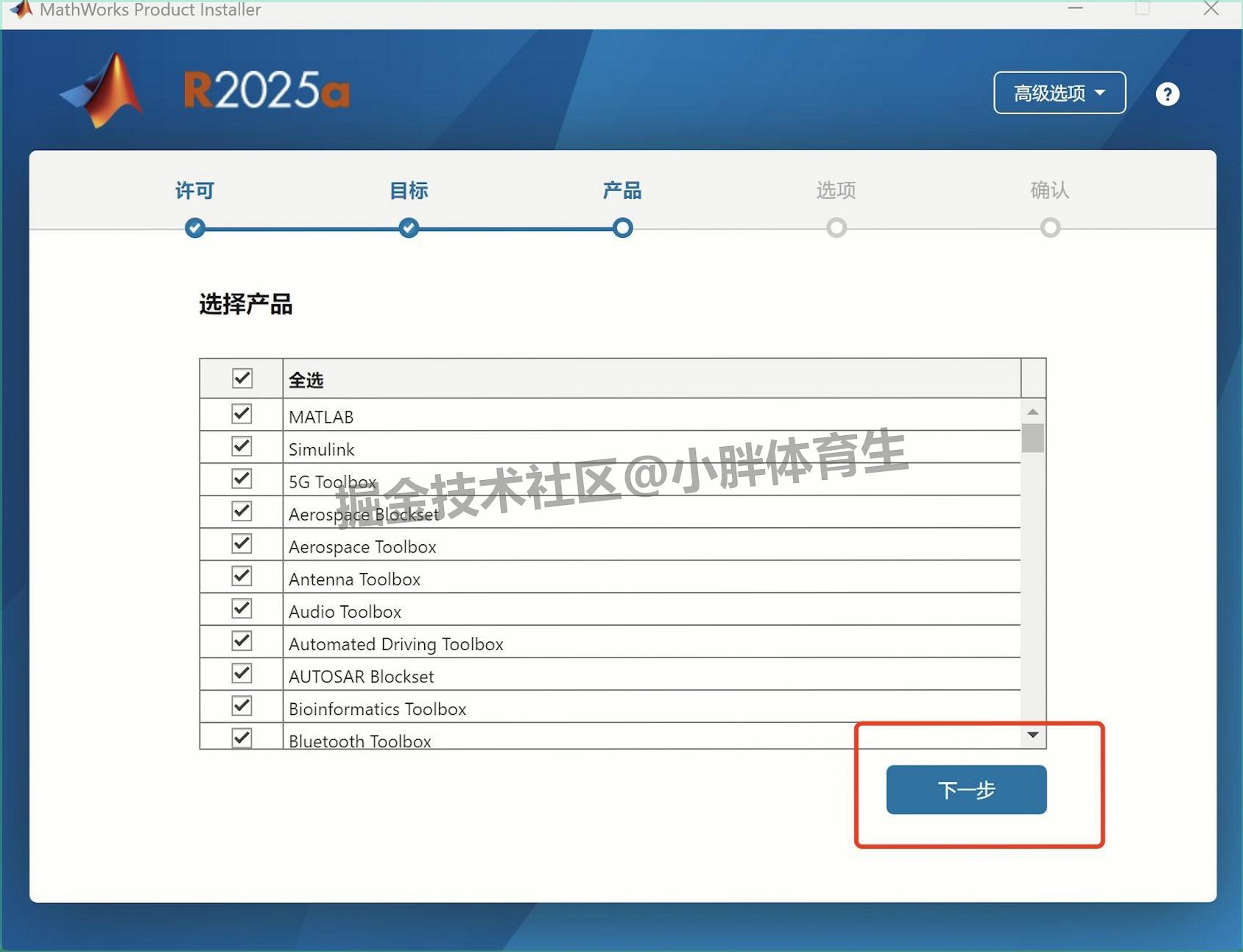Click the 下一步 button
The height and width of the screenshot is (952, 1243).
(965, 789)
